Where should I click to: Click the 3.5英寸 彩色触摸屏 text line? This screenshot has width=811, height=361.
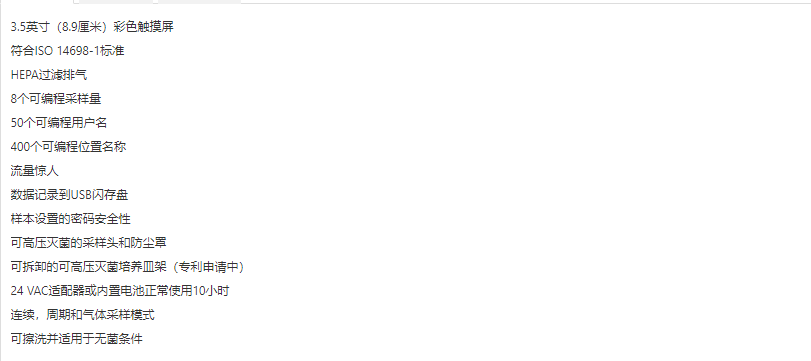click(92, 27)
